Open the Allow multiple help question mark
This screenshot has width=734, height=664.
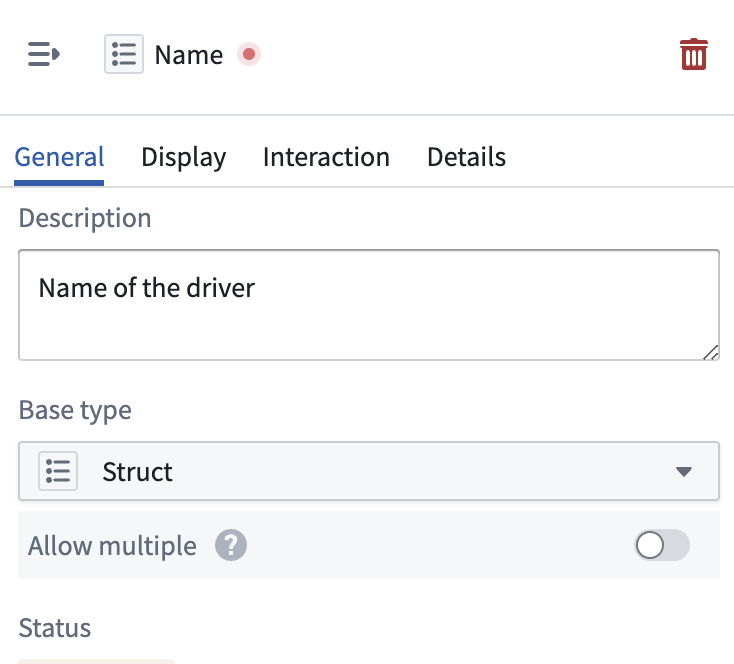pos(231,545)
